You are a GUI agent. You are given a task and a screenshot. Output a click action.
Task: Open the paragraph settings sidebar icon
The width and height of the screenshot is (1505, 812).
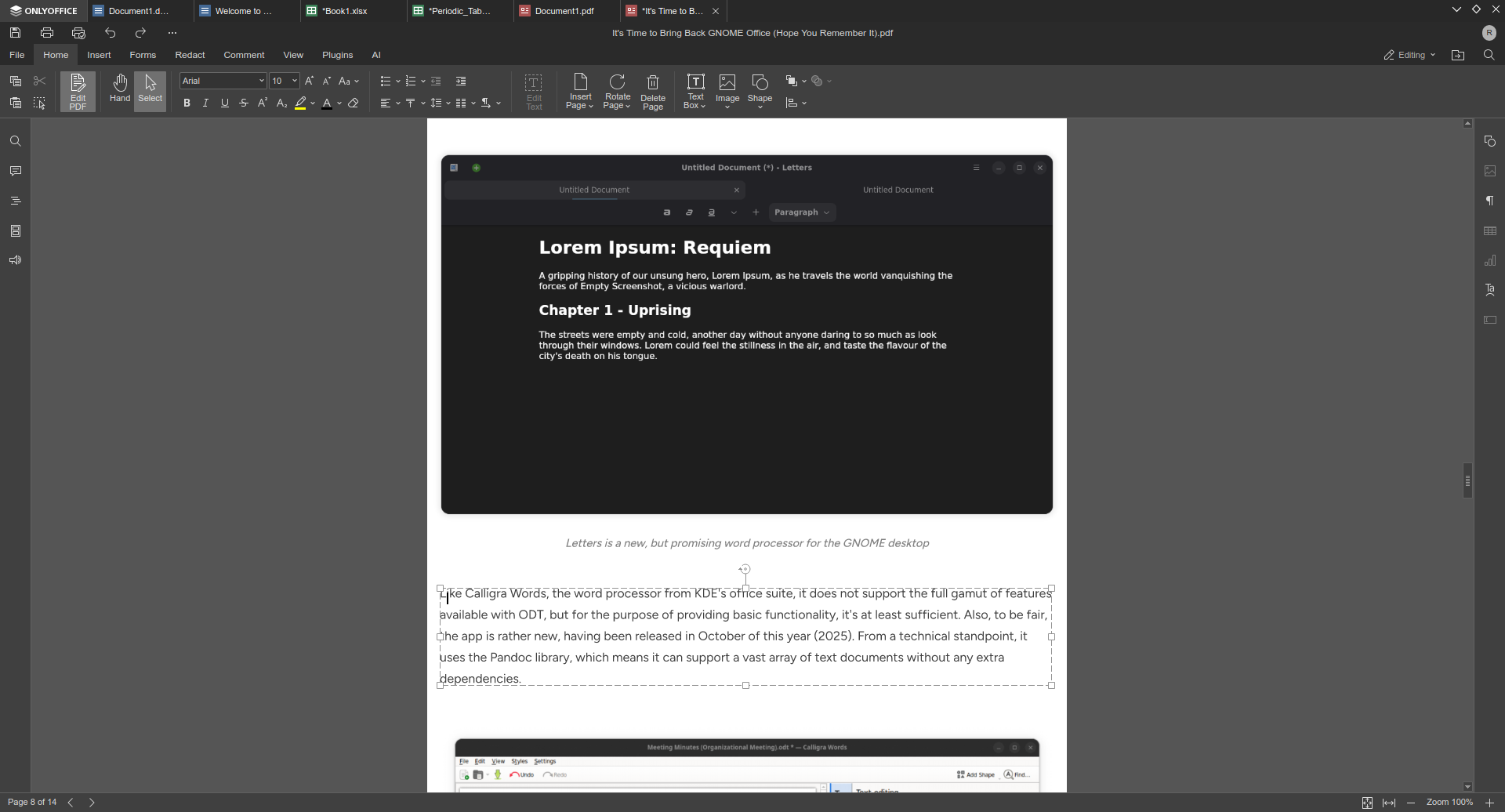pos(1490,201)
